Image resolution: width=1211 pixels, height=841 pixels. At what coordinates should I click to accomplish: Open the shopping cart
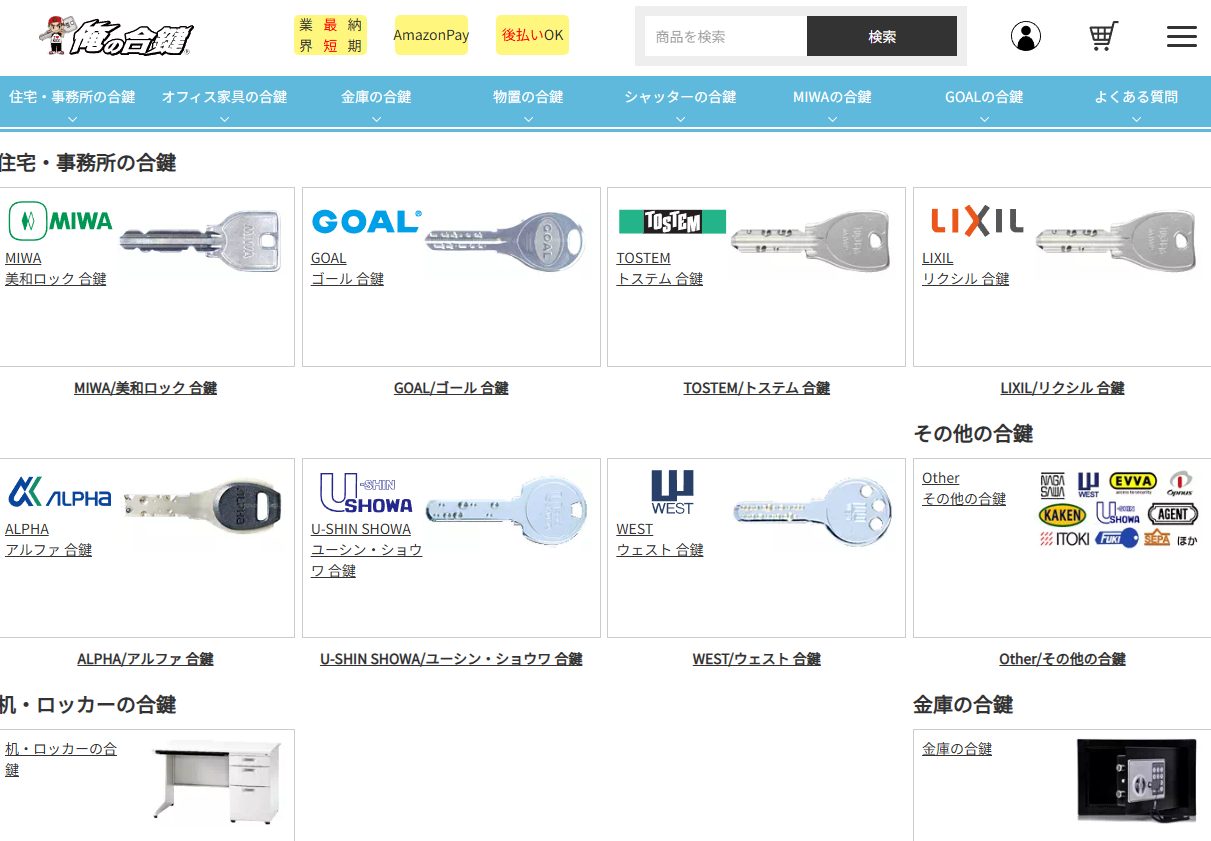[1102, 37]
